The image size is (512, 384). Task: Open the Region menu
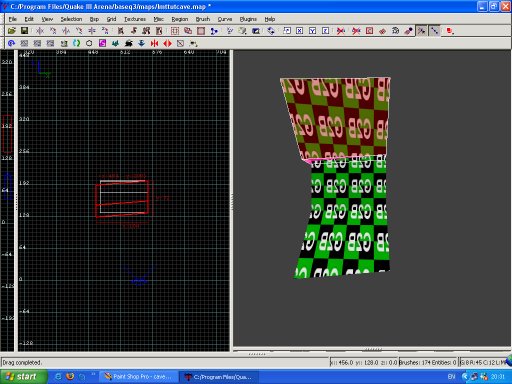coord(180,19)
